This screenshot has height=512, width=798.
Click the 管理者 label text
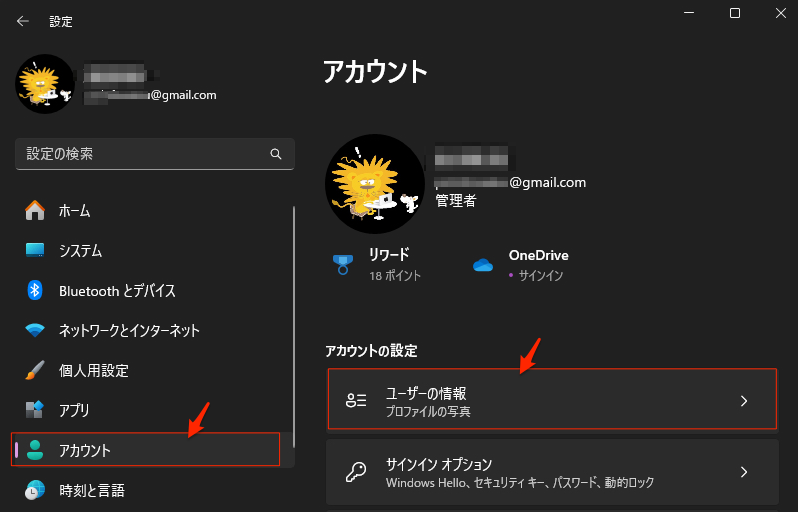pos(455,201)
